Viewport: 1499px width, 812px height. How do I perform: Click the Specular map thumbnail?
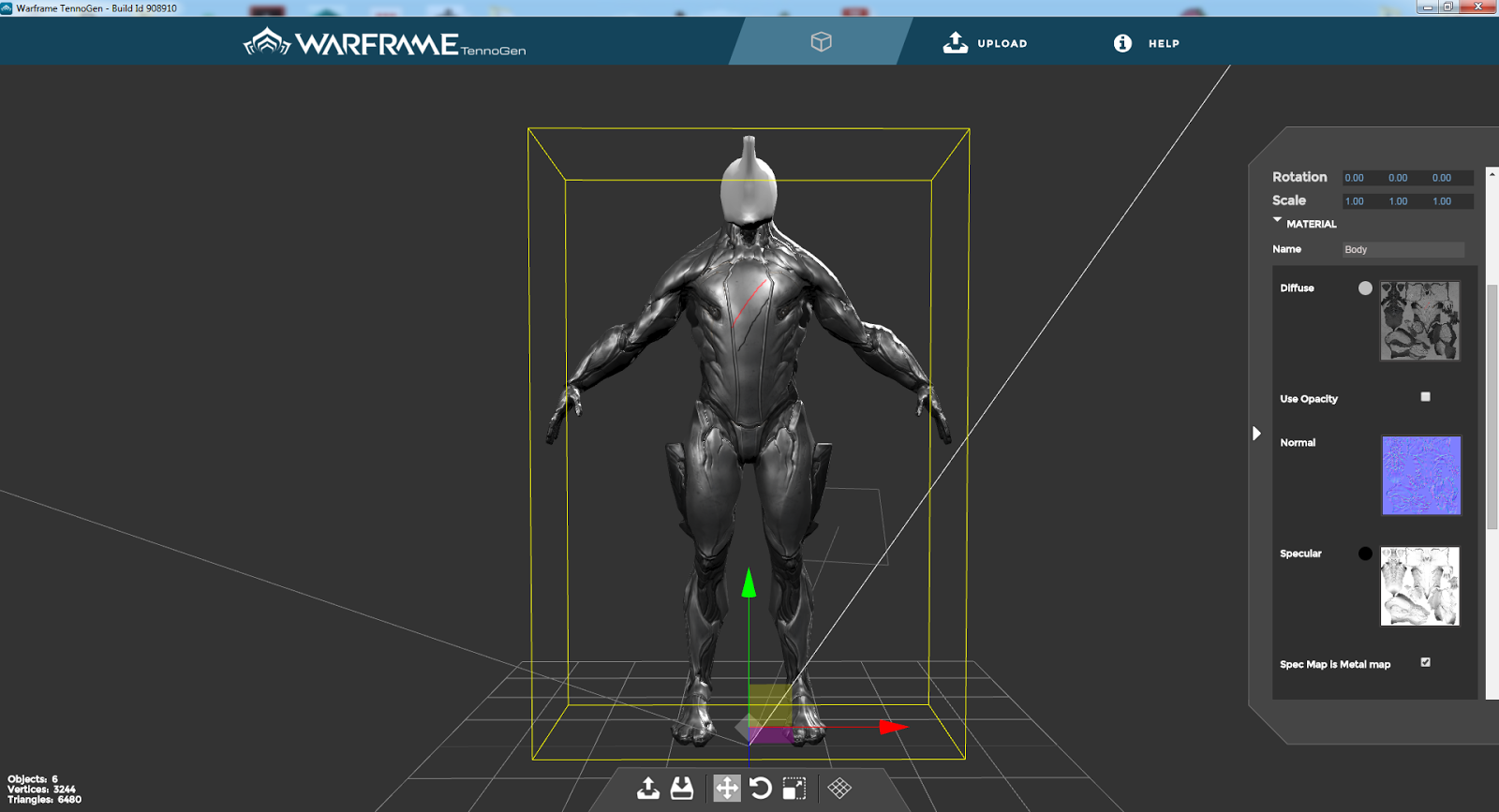[1420, 586]
